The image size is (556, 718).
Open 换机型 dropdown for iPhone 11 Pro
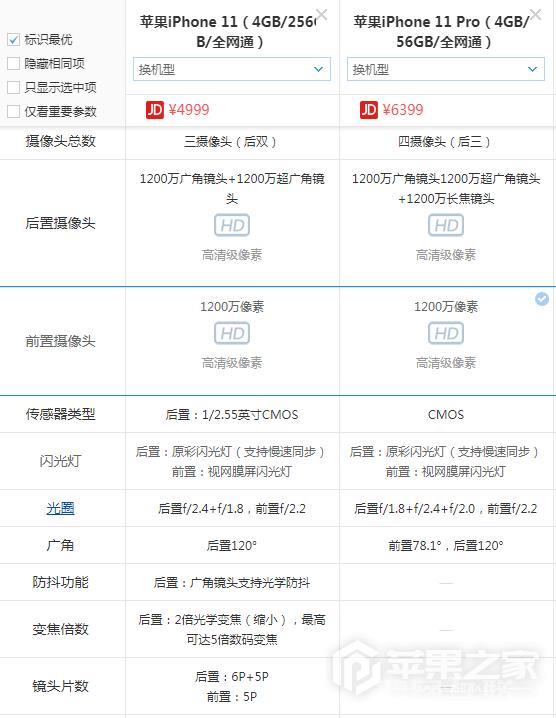446,69
